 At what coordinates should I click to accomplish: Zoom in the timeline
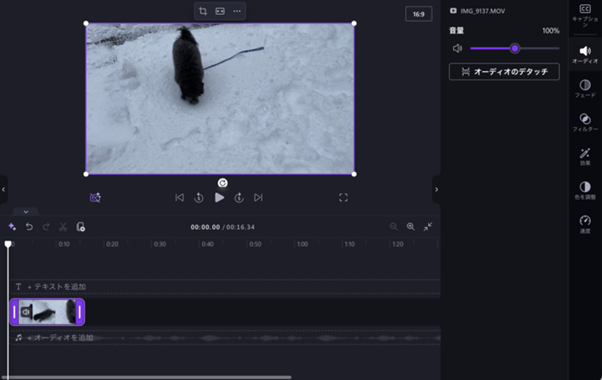point(410,226)
